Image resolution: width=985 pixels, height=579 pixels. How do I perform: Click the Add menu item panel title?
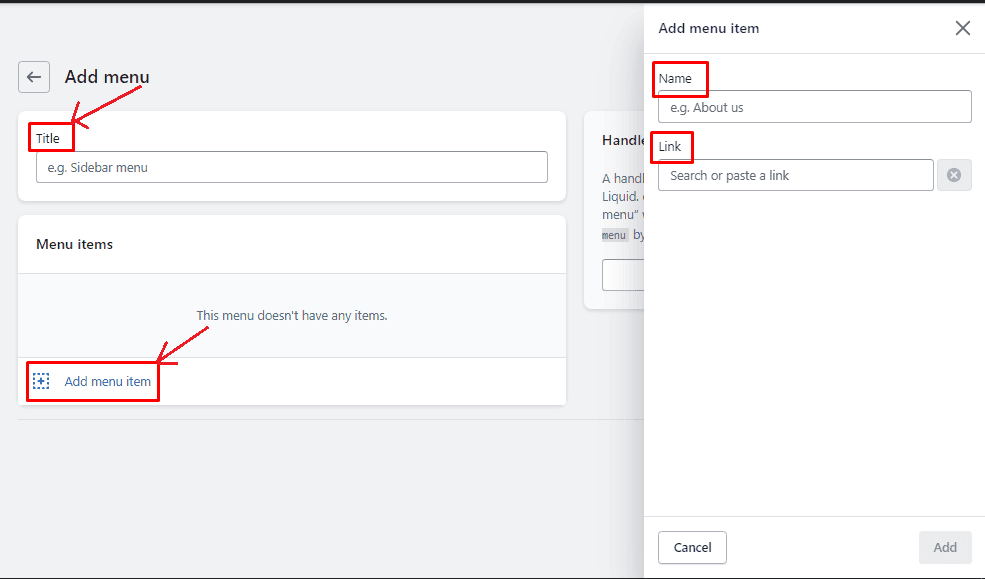(709, 28)
